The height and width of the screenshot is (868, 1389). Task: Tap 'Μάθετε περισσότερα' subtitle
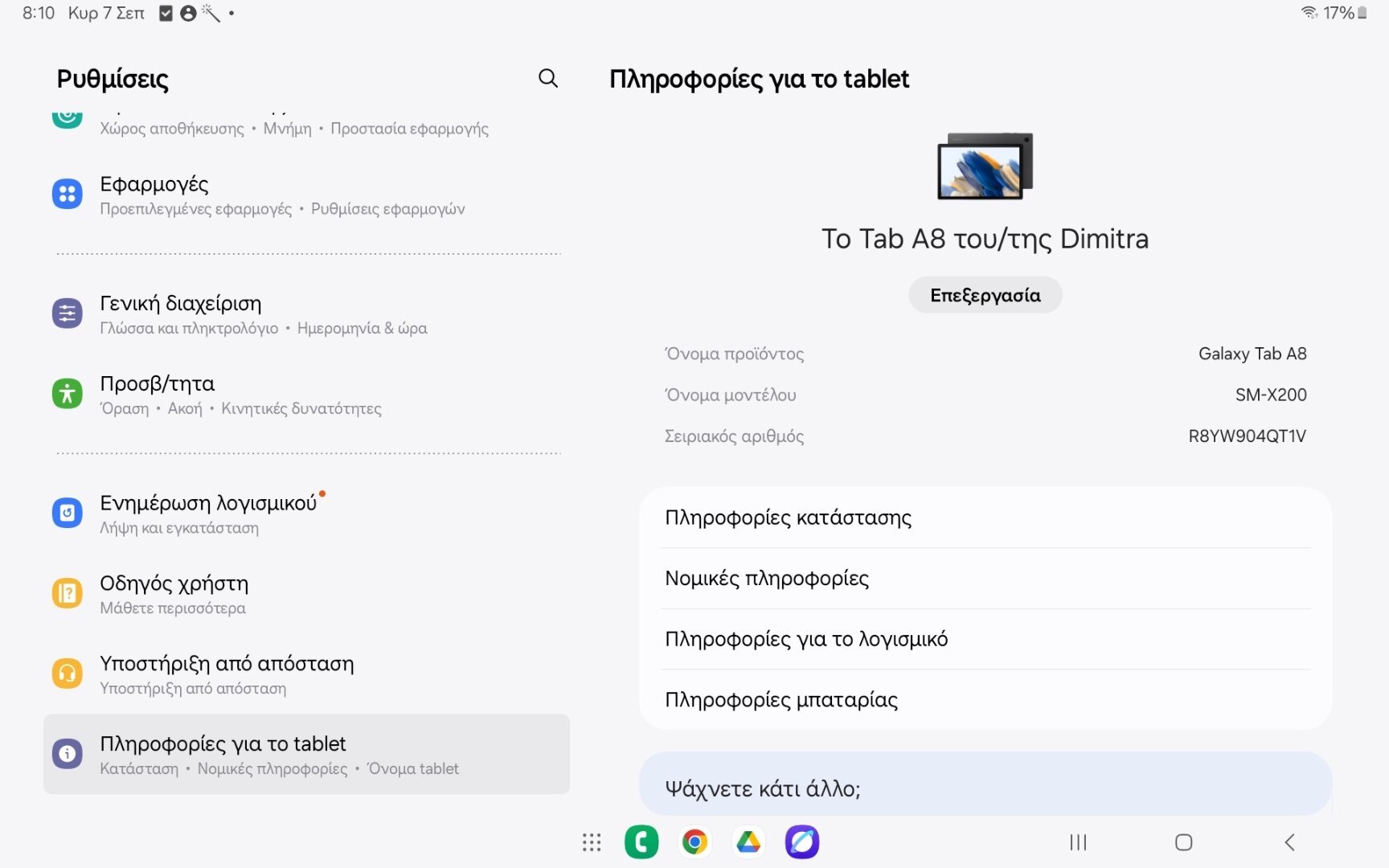click(173, 608)
